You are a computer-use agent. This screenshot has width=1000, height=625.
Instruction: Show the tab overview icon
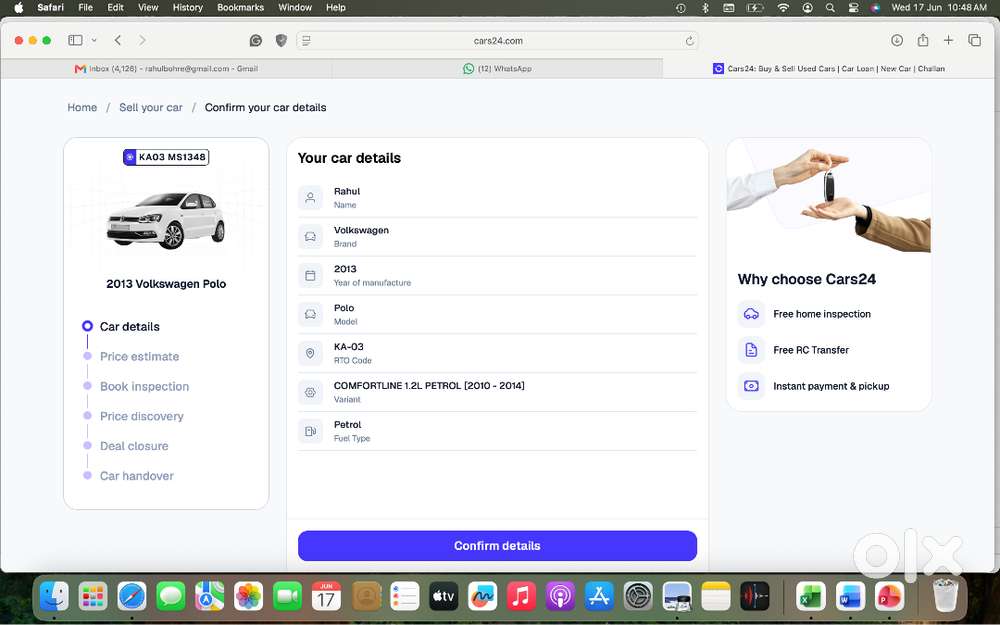coord(974,40)
